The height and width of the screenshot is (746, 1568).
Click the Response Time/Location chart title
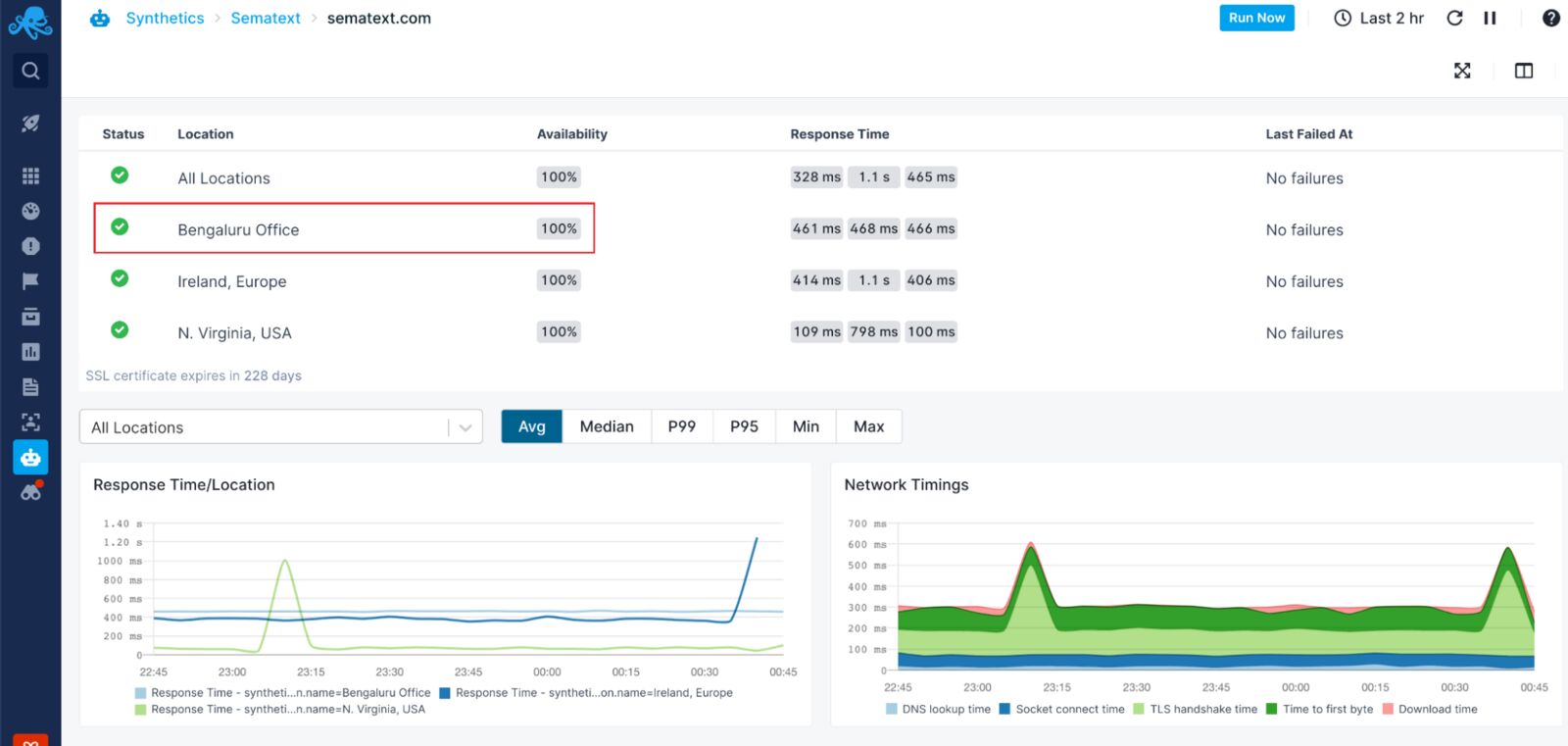(184, 484)
